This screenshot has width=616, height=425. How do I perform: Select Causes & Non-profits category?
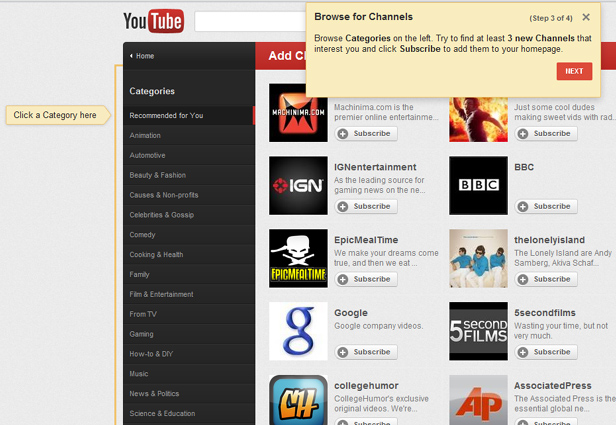point(189,195)
